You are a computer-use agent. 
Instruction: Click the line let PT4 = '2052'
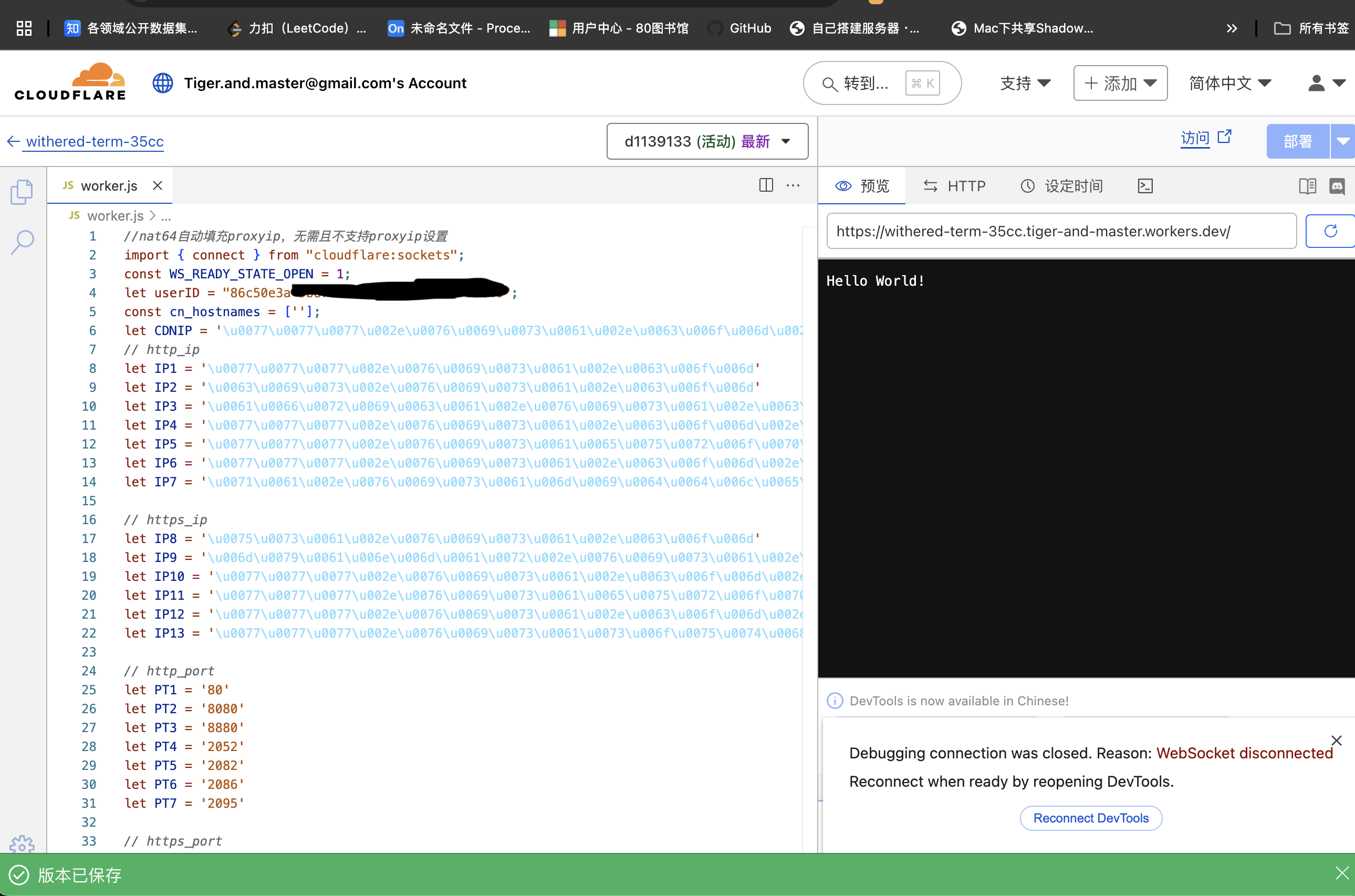coord(184,746)
